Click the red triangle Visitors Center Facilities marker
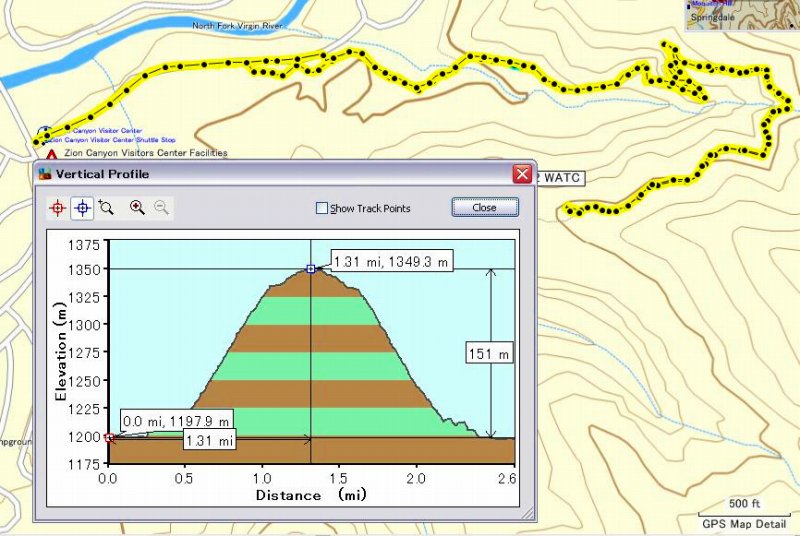Viewport: 800px width, 536px height. click(51, 155)
